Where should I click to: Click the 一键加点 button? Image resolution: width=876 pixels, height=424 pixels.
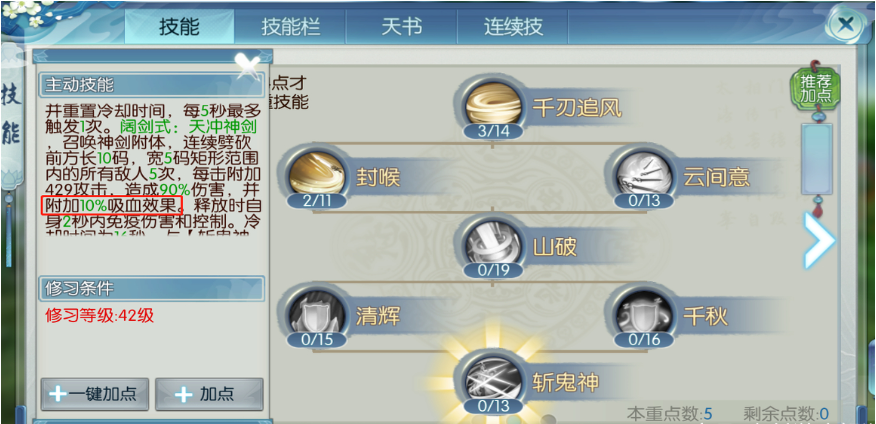click(x=94, y=394)
